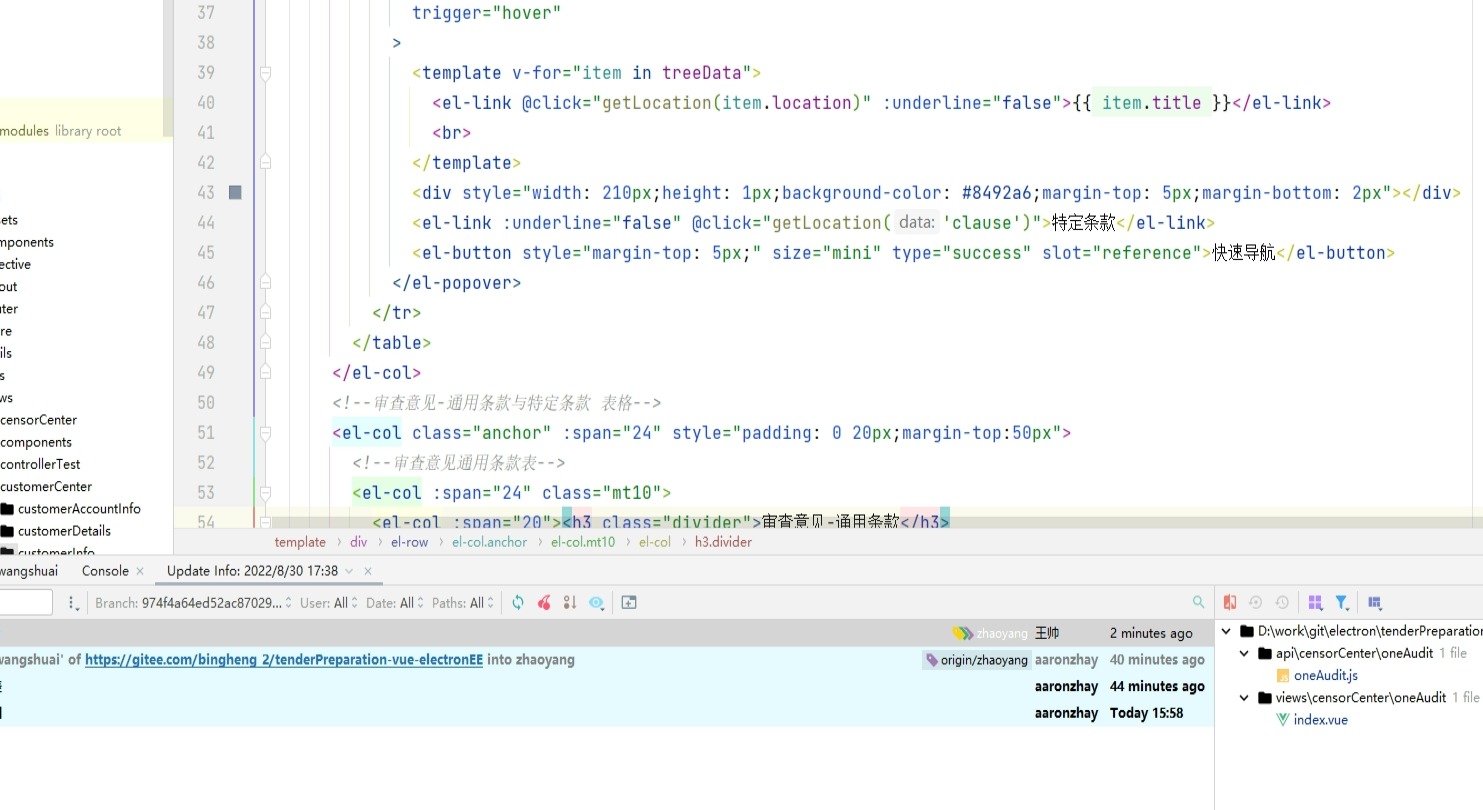Select el-row in the breadcrumb bar
This screenshot has height=810, width=1483.
(409, 542)
